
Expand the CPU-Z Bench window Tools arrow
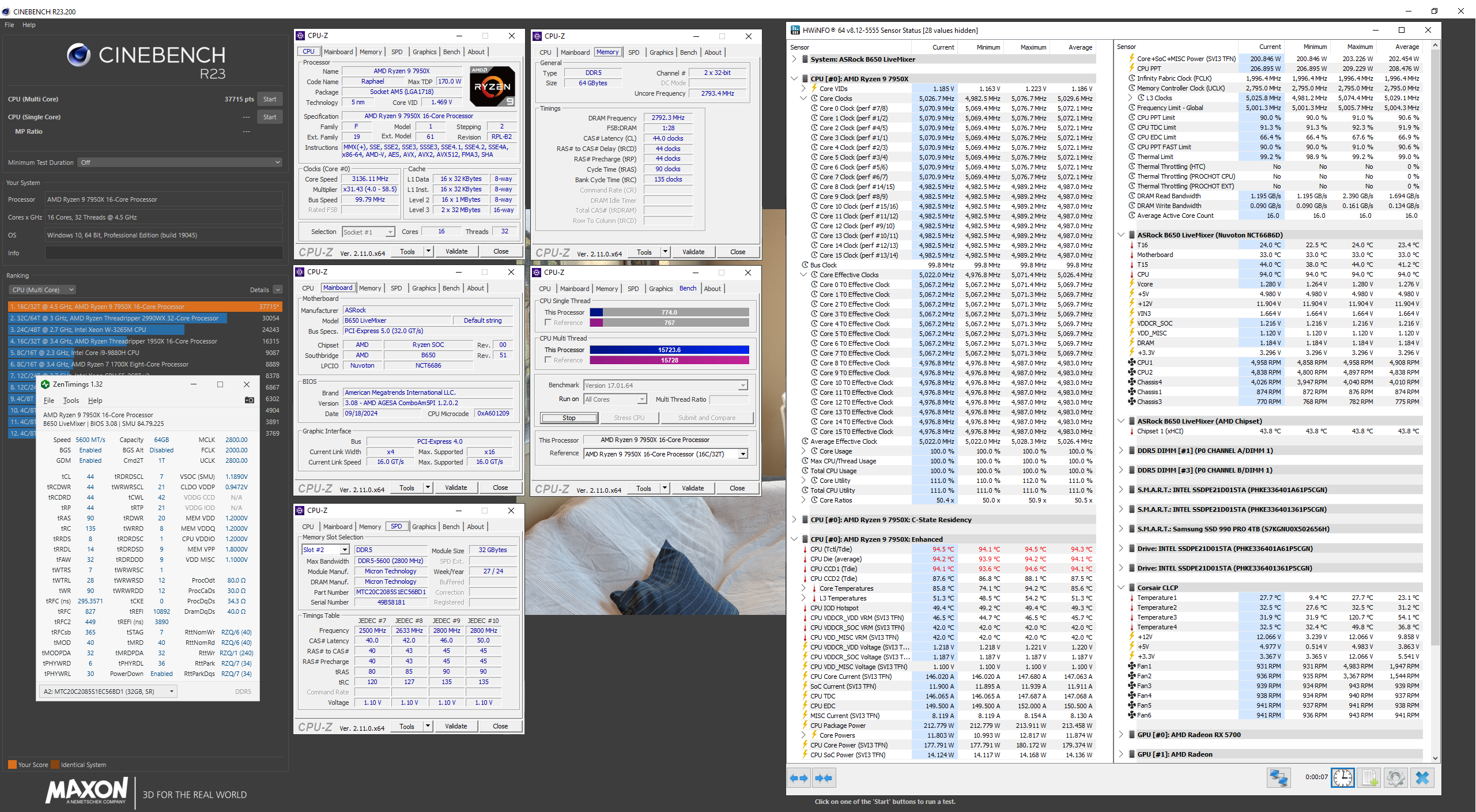[665, 488]
